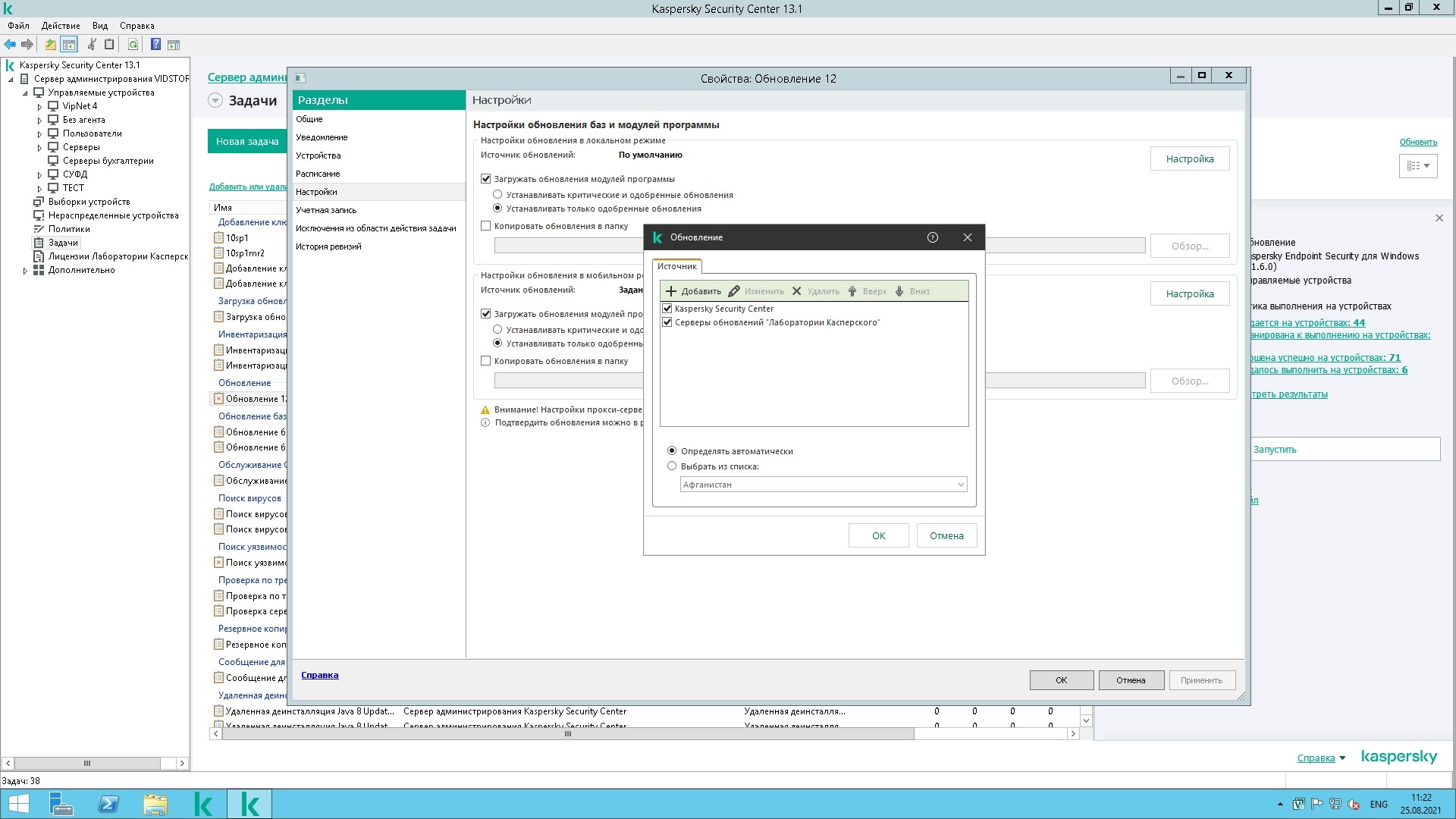Click the Добавить plus icon for sources
The width and height of the screenshot is (1456, 819).
pyautogui.click(x=670, y=291)
